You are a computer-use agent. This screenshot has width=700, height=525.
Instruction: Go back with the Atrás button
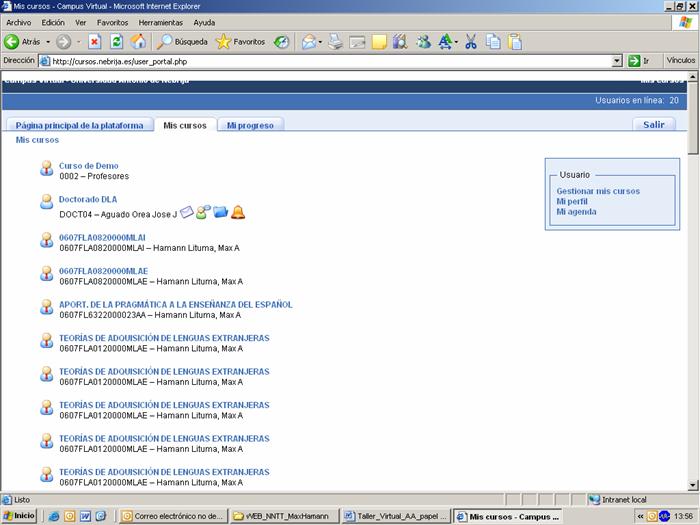pos(22,42)
